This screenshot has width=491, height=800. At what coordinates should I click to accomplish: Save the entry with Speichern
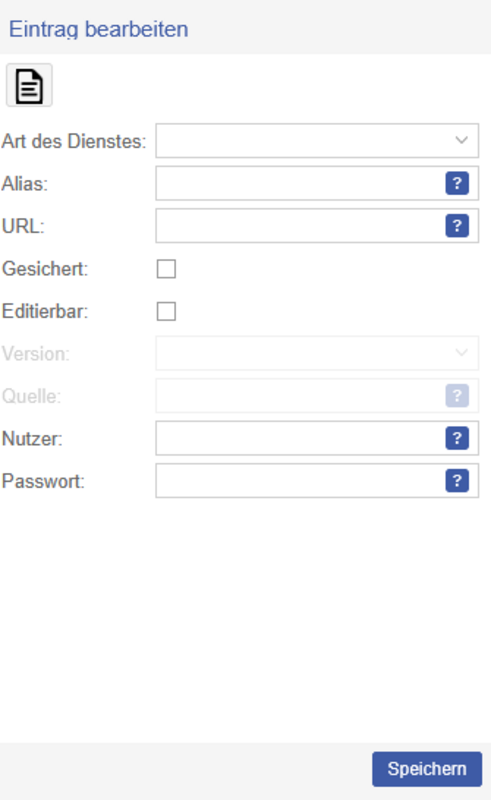click(427, 769)
